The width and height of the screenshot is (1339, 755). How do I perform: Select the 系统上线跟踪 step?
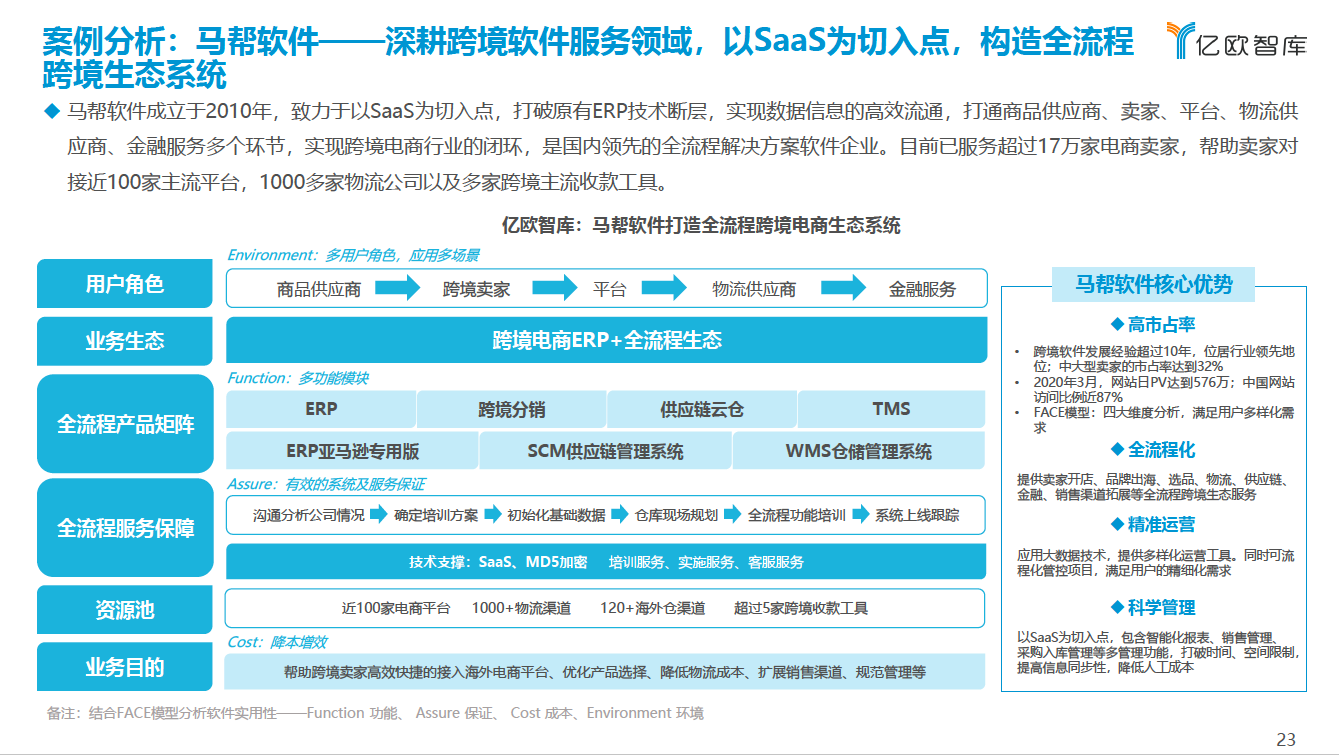click(917, 516)
